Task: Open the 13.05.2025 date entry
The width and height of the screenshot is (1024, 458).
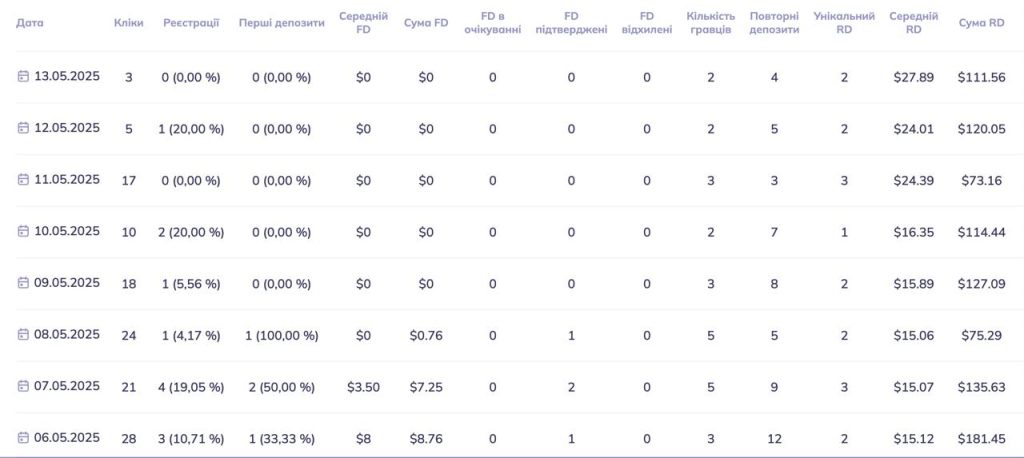Action: (67, 76)
